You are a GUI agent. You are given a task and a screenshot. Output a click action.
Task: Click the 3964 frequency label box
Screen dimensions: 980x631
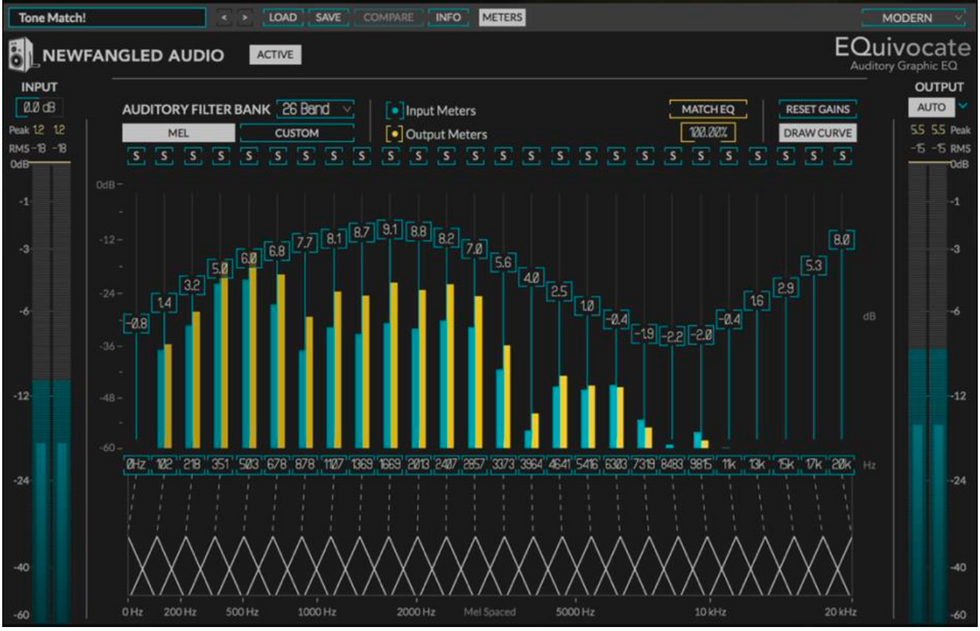point(531,464)
